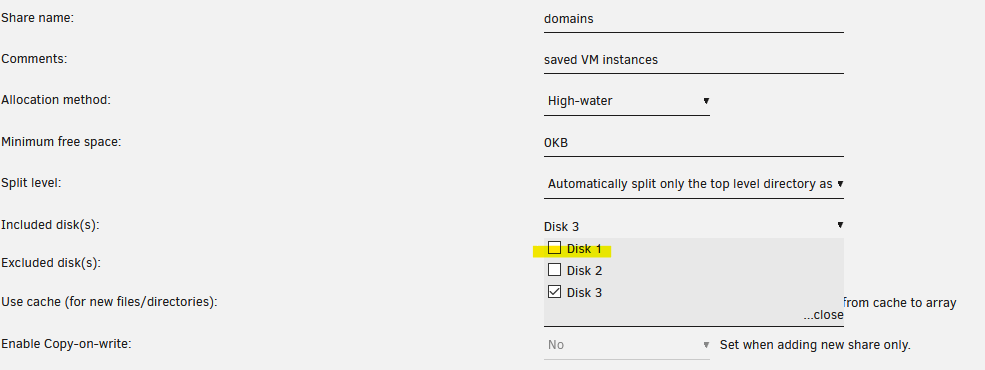Screen dimensions: 985x370
Task: Click the arrow beside Included disks Disk 3
Action: point(840,225)
